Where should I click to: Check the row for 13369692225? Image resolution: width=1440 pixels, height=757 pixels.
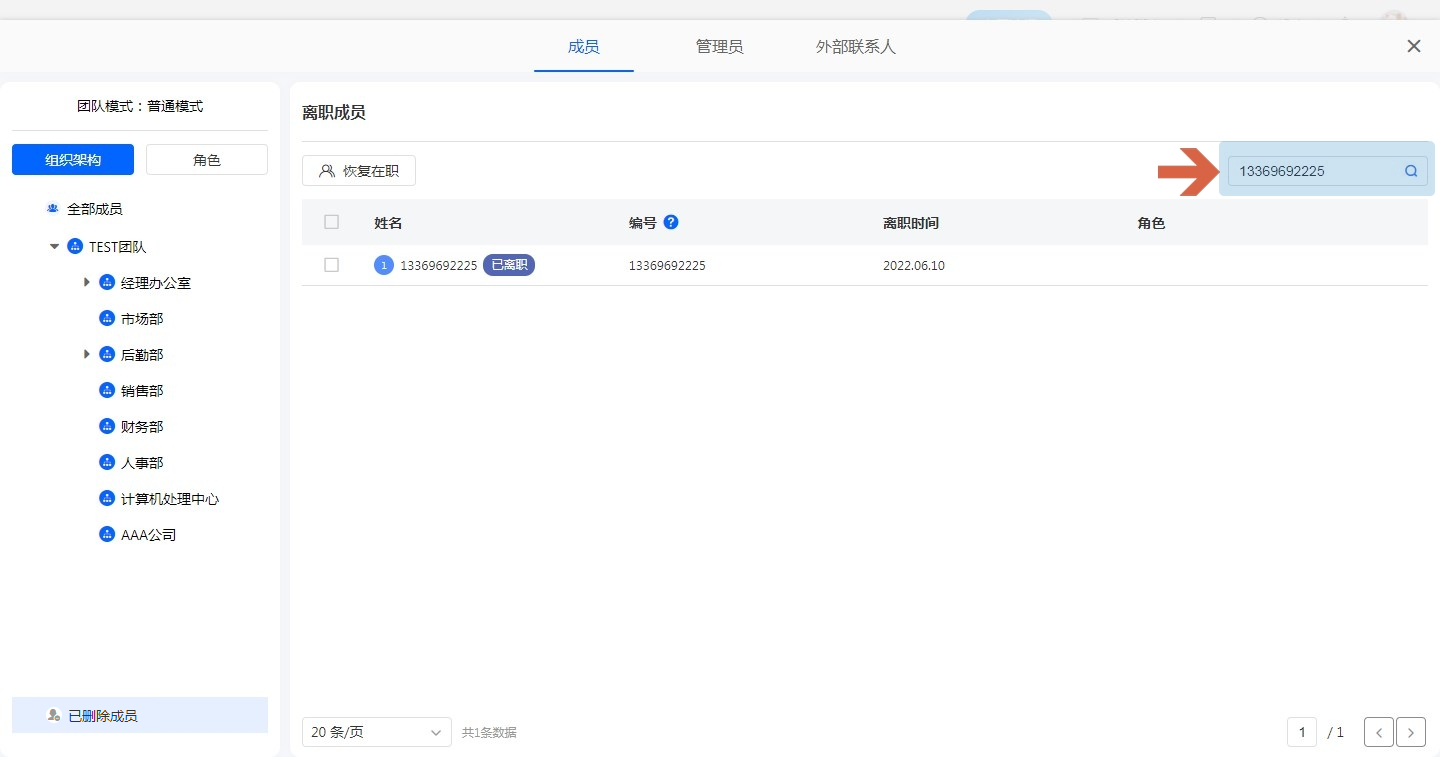tap(332, 265)
